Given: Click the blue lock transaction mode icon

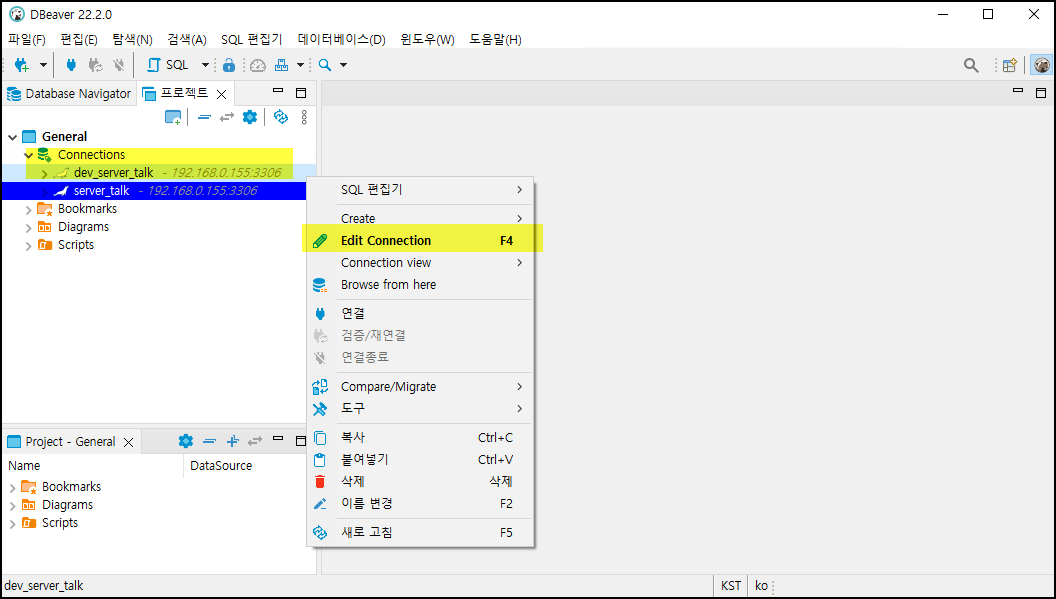Looking at the screenshot, I should click(x=229, y=65).
